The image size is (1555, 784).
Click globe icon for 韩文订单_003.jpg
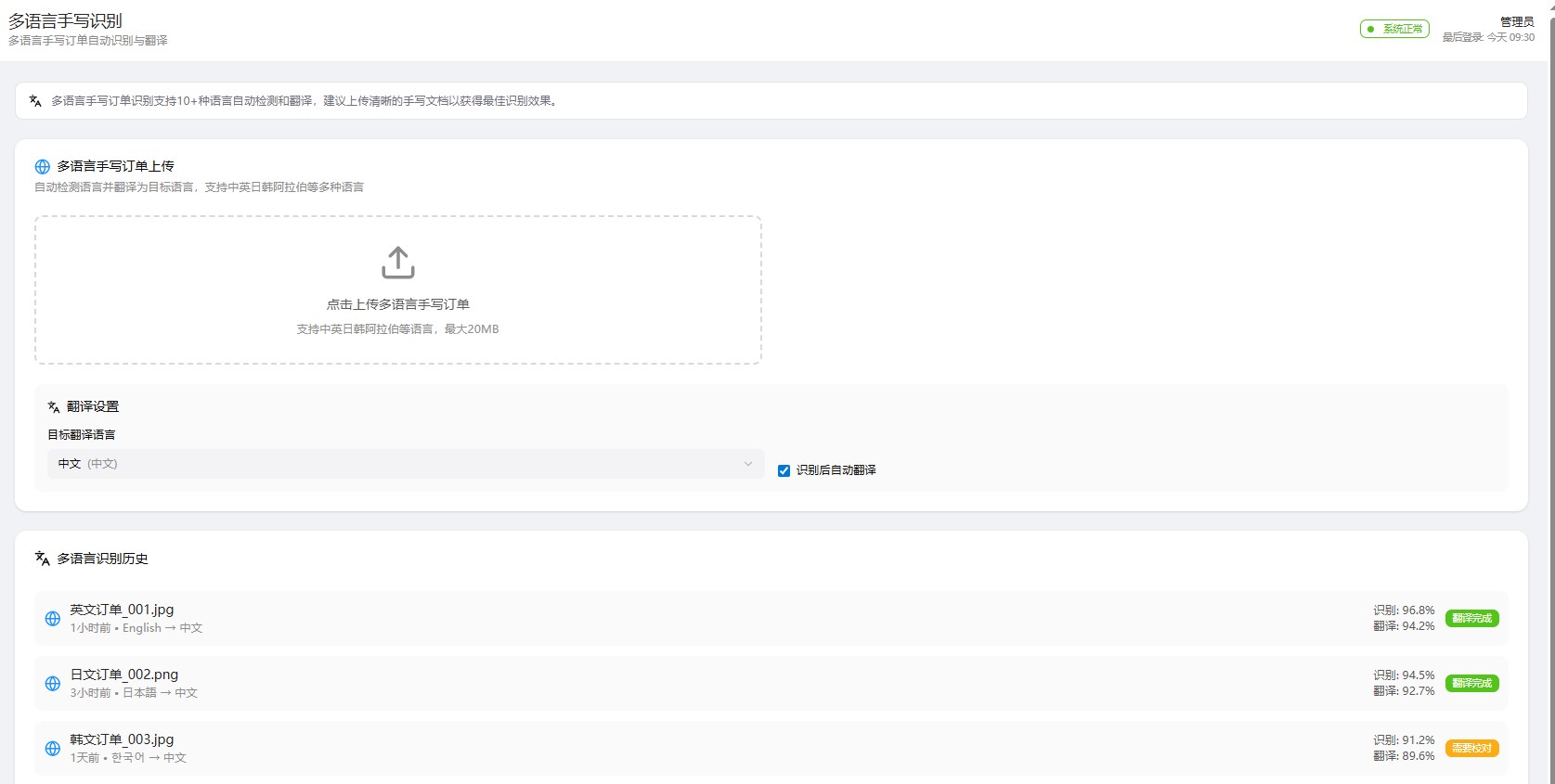coord(53,749)
